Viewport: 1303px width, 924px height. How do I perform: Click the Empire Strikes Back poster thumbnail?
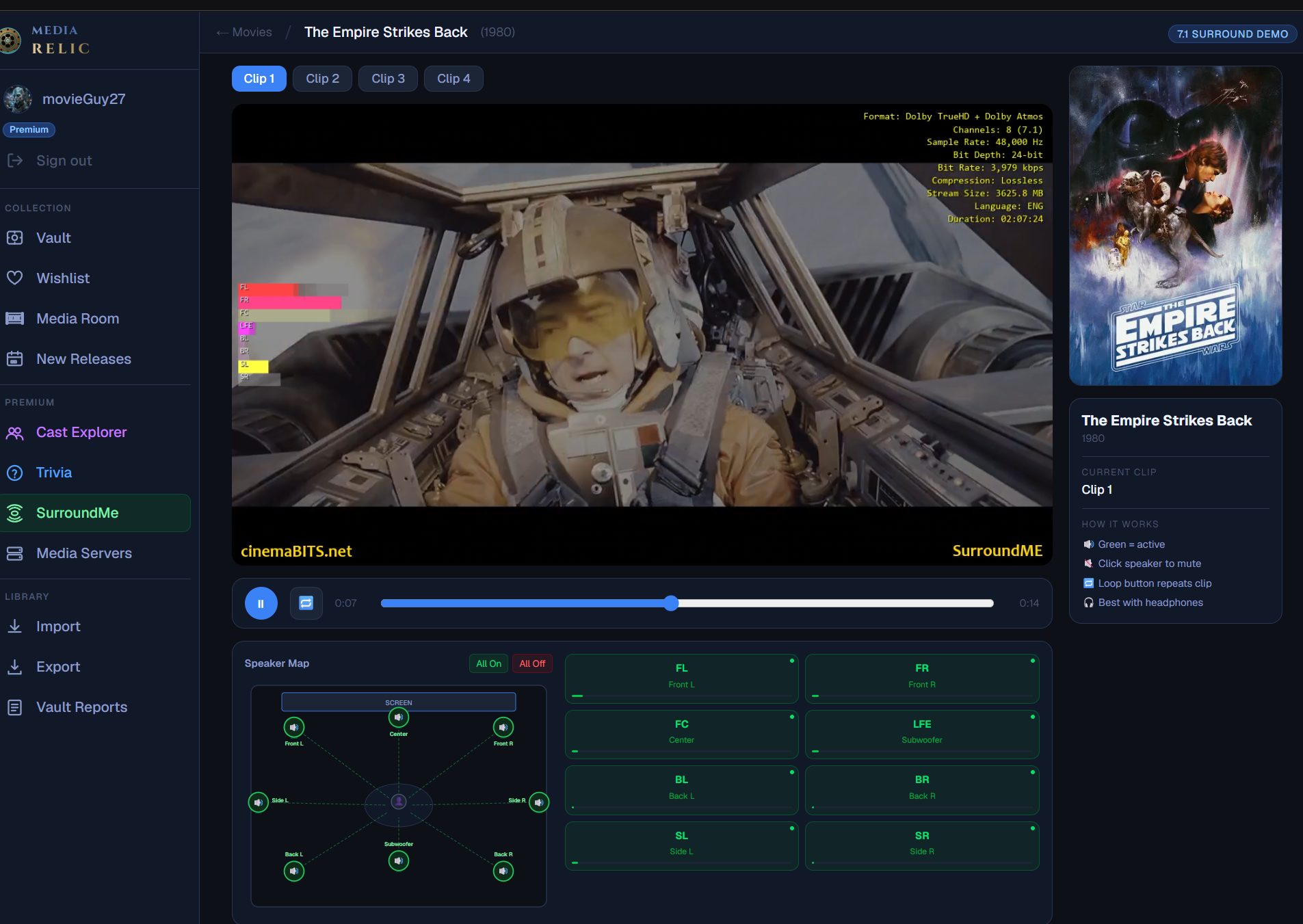(1175, 226)
